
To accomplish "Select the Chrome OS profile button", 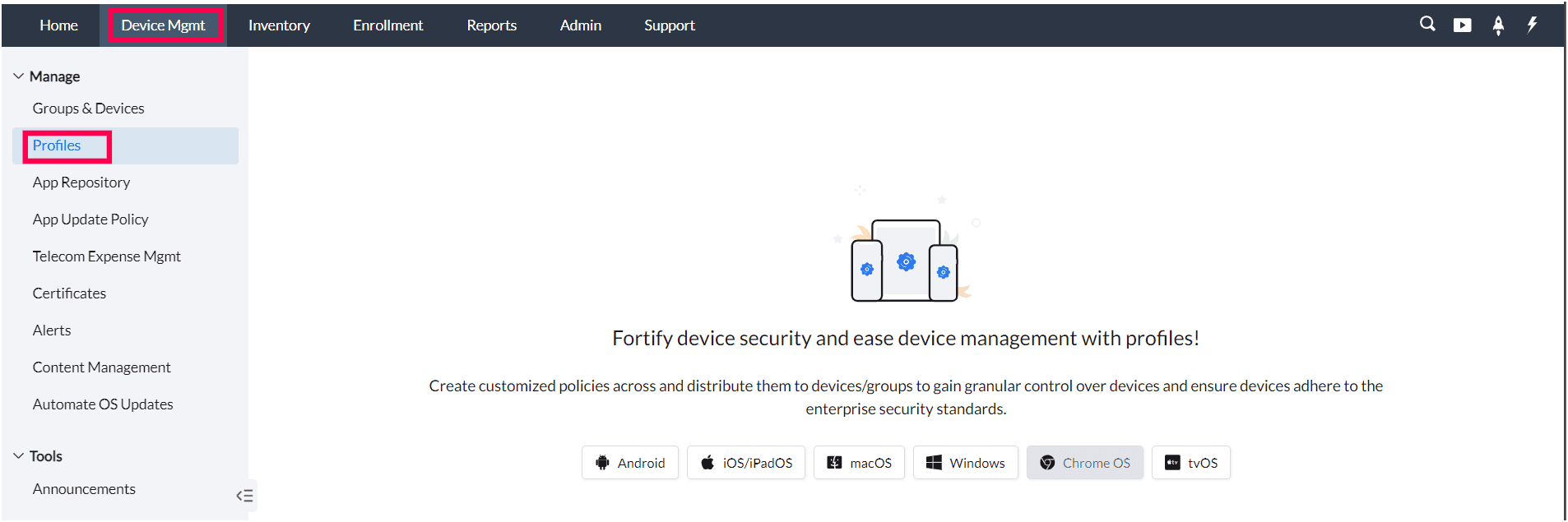I will (1084, 463).
